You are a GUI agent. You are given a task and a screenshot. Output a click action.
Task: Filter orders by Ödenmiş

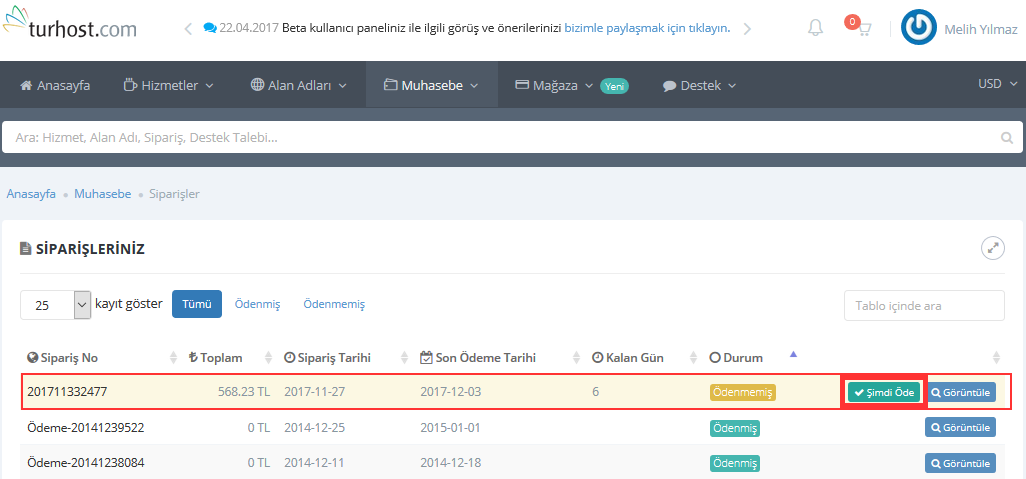click(x=257, y=304)
